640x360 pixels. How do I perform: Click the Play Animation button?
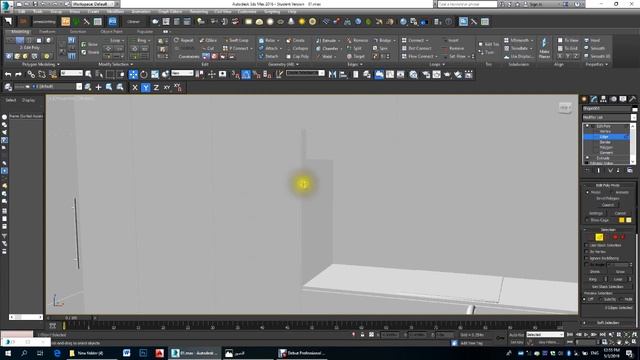point(586,335)
